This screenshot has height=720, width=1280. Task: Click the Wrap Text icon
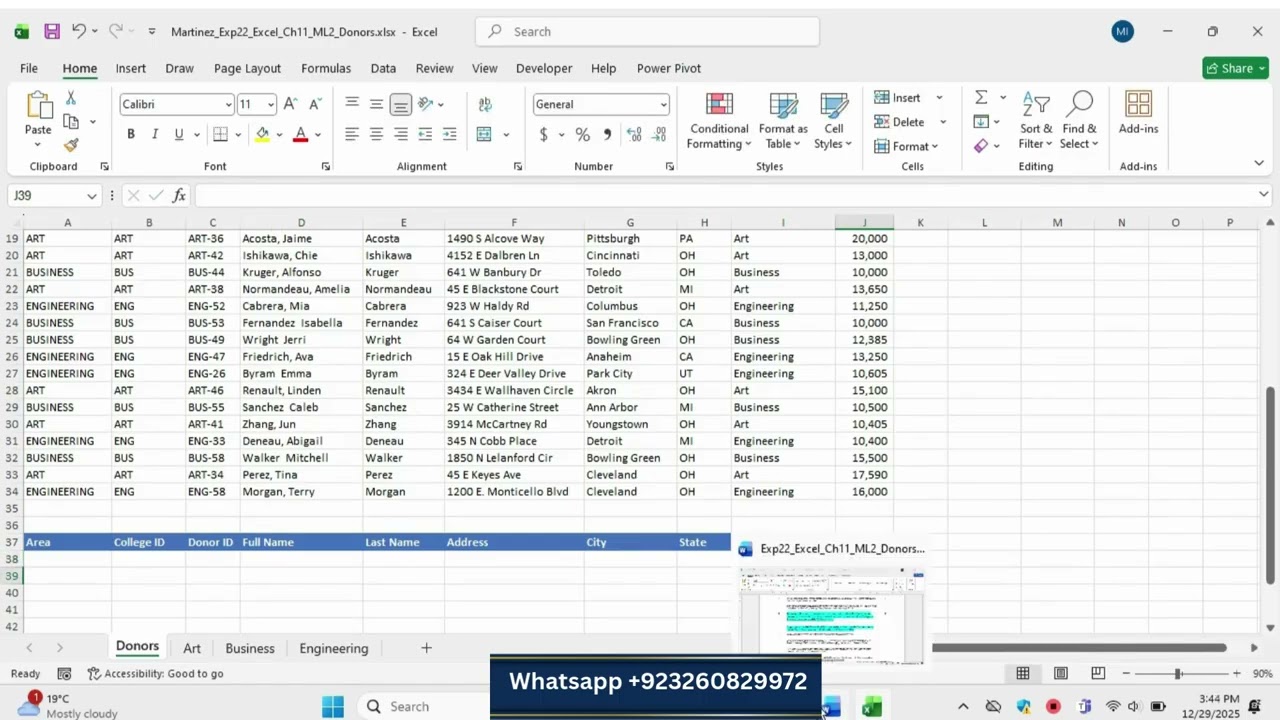tap(485, 104)
